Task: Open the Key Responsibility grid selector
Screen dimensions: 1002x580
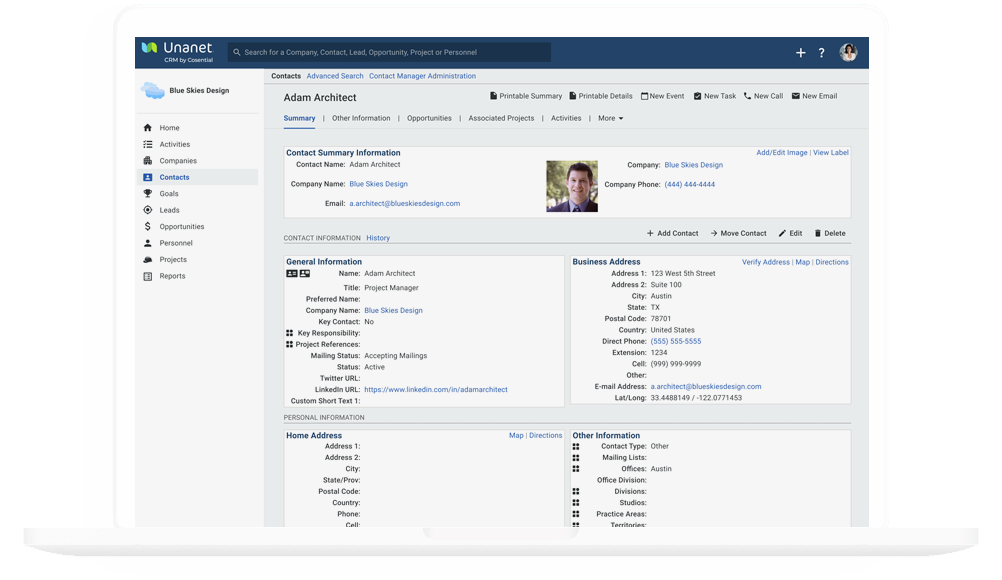Action: point(290,333)
